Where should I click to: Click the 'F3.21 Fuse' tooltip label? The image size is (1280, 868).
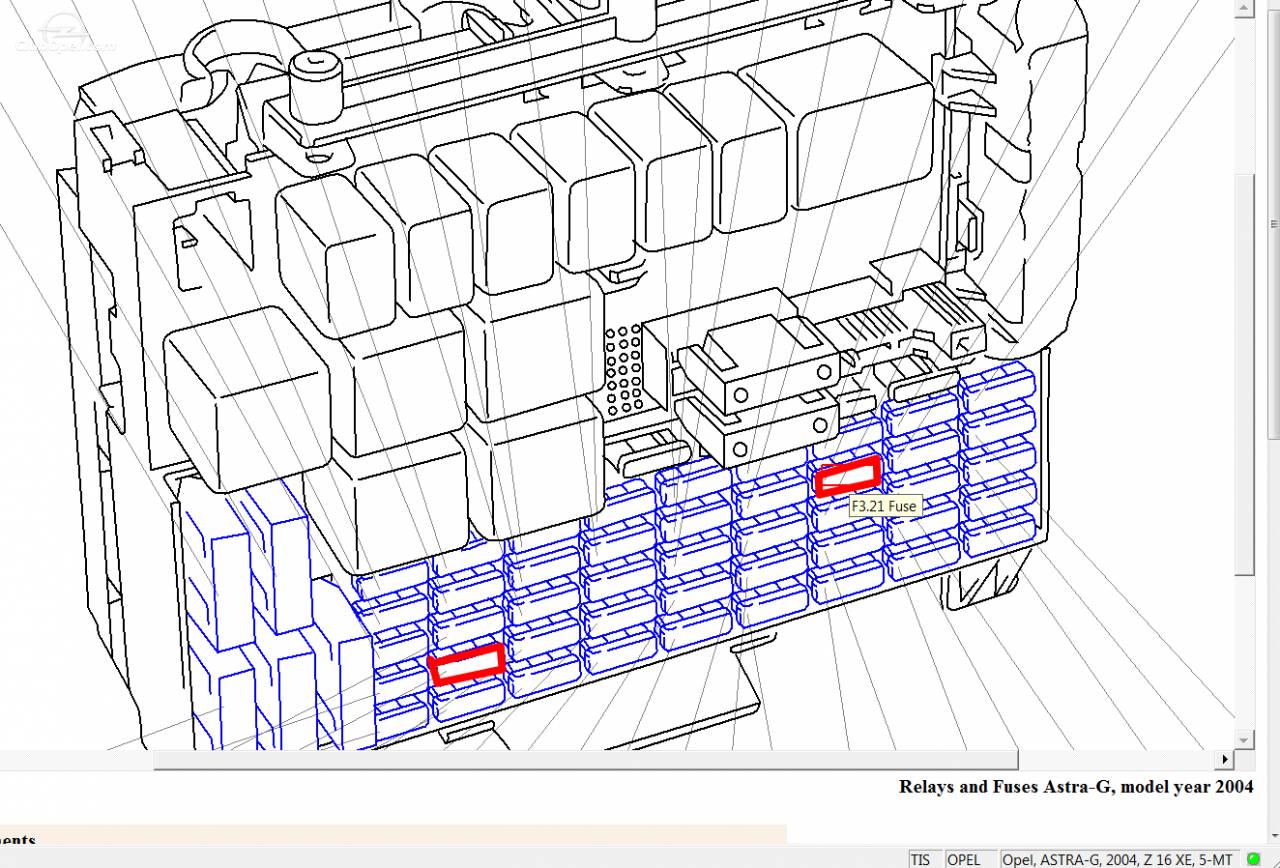pyautogui.click(x=883, y=507)
